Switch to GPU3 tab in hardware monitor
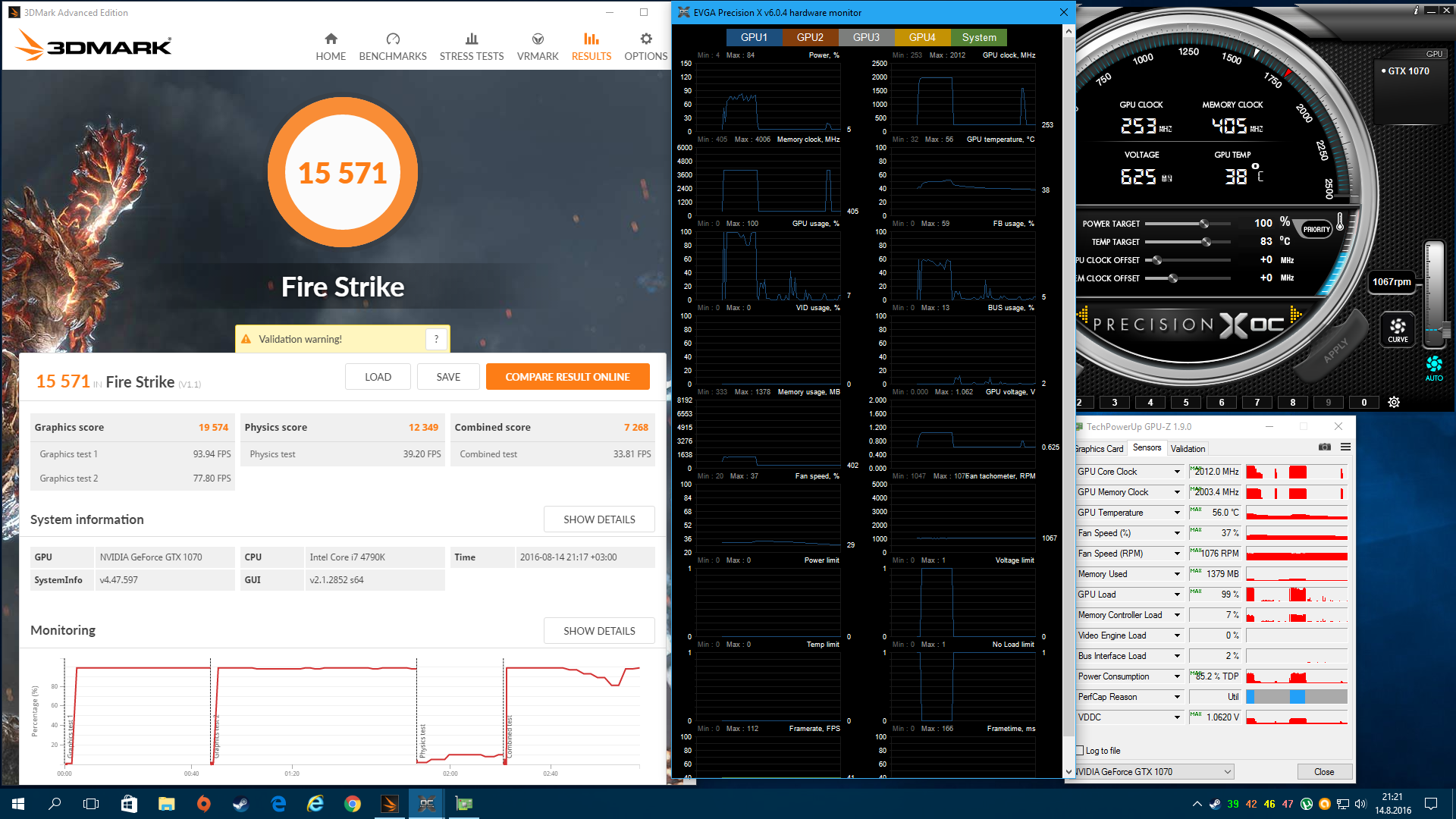 pyautogui.click(x=866, y=37)
